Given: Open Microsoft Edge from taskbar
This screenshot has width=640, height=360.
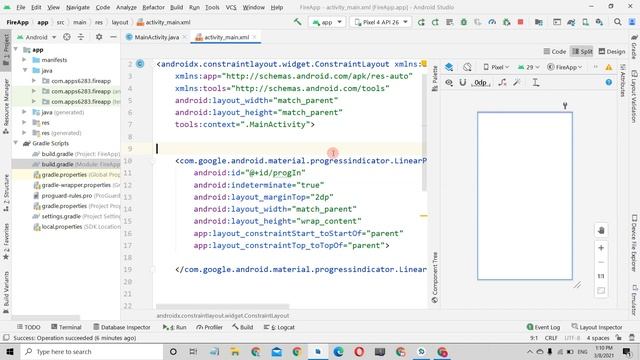Looking at the screenshot, I should pos(338,352).
